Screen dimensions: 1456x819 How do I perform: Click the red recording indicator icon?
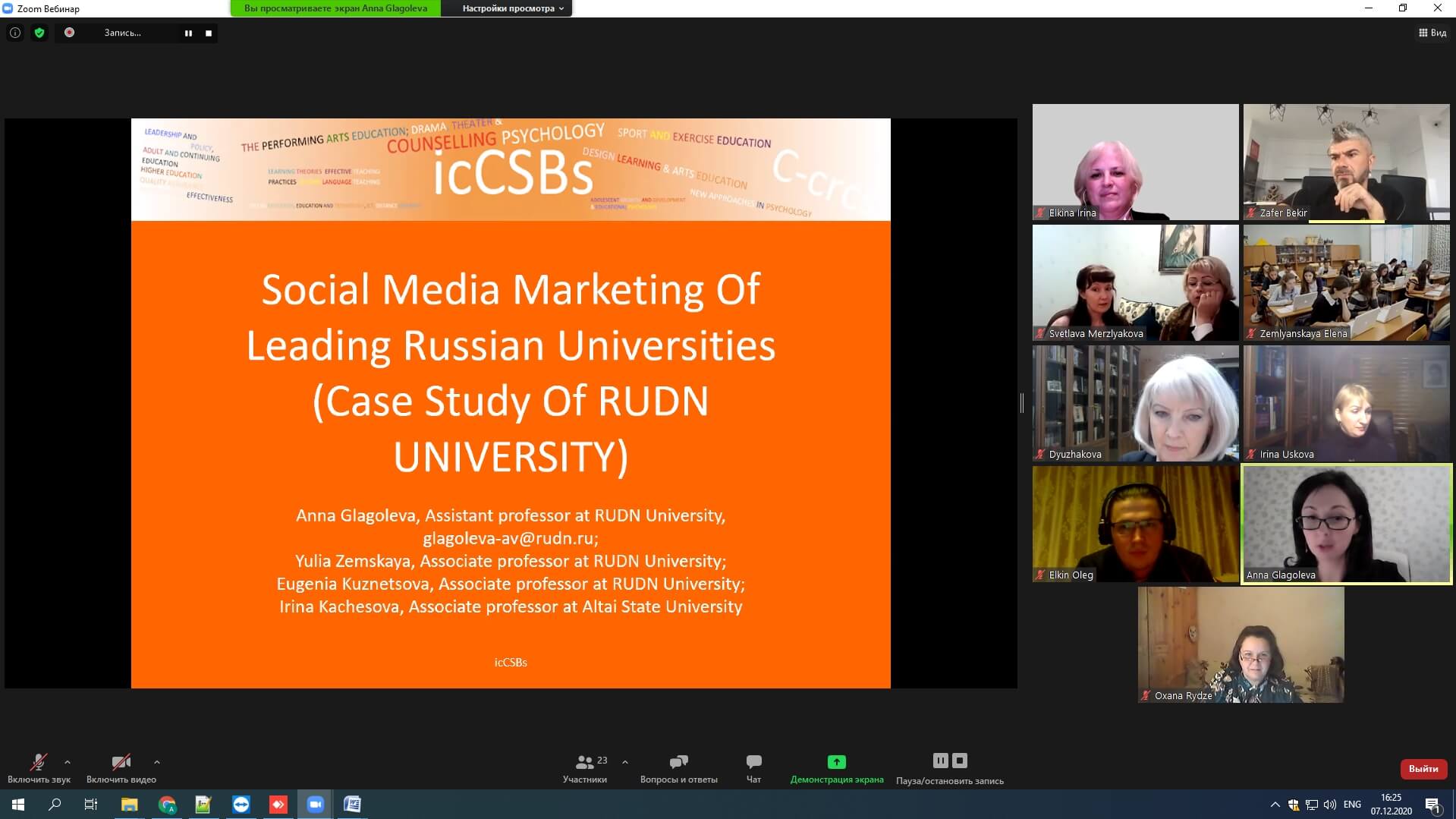coord(69,33)
